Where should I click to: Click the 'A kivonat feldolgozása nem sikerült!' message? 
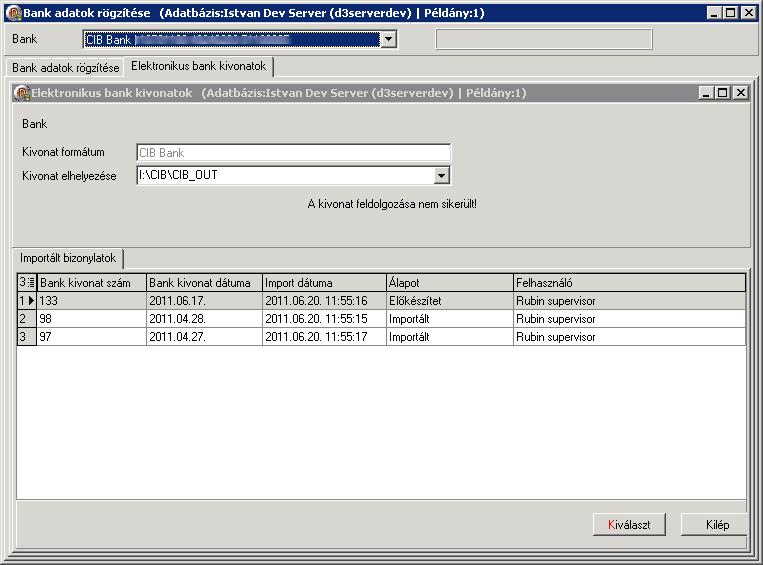click(392, 204)
